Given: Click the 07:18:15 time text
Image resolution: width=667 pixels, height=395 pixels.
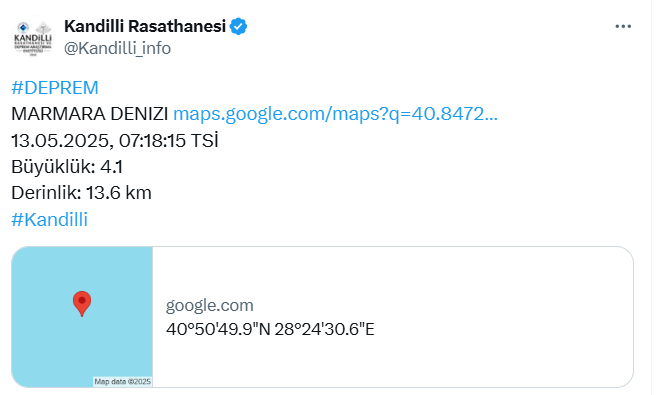Looking at the screenshot, I should (x=152, y=141).
